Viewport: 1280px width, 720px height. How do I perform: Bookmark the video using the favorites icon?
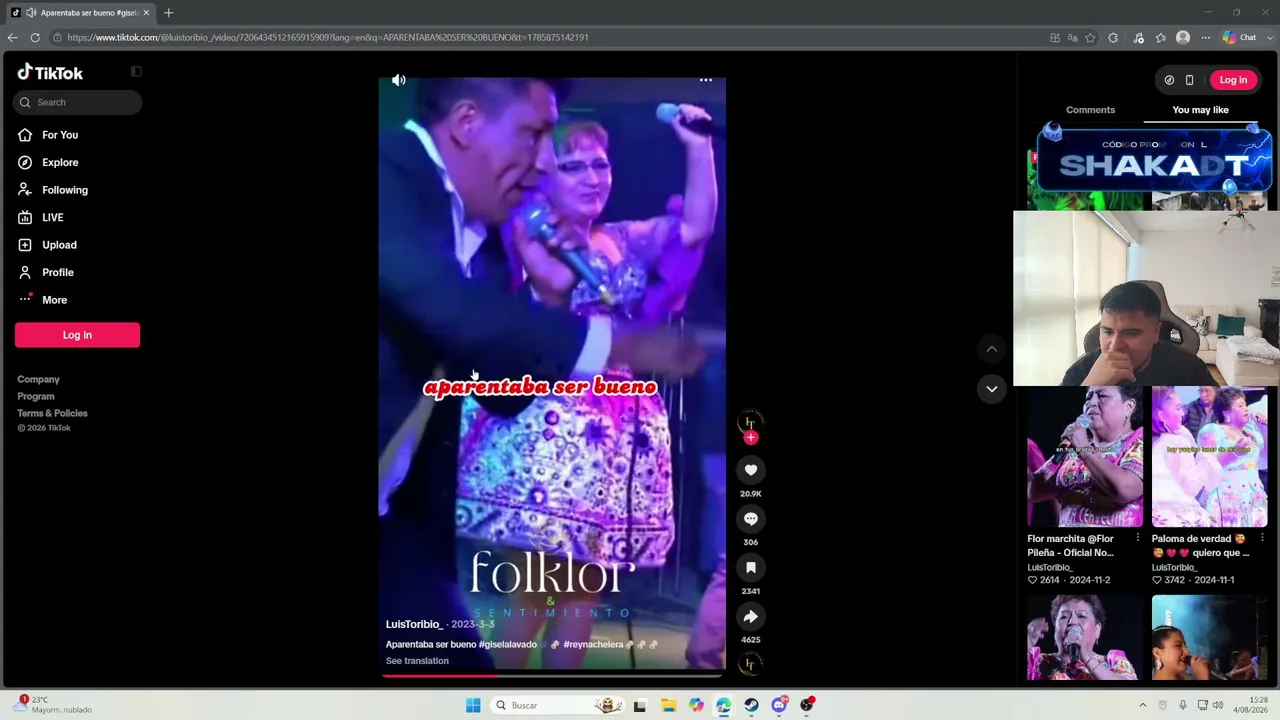tap(751, 568)
